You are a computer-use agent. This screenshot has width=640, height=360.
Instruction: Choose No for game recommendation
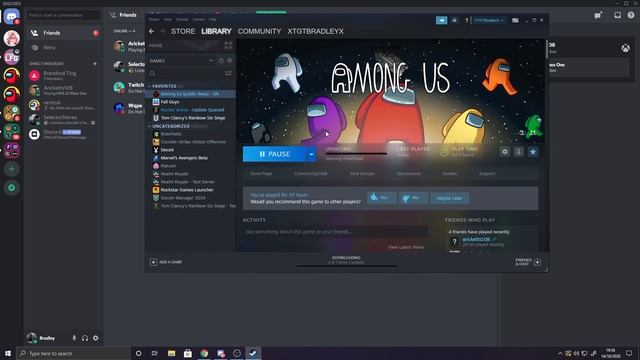pyautogui.click(x=413, y=198)
